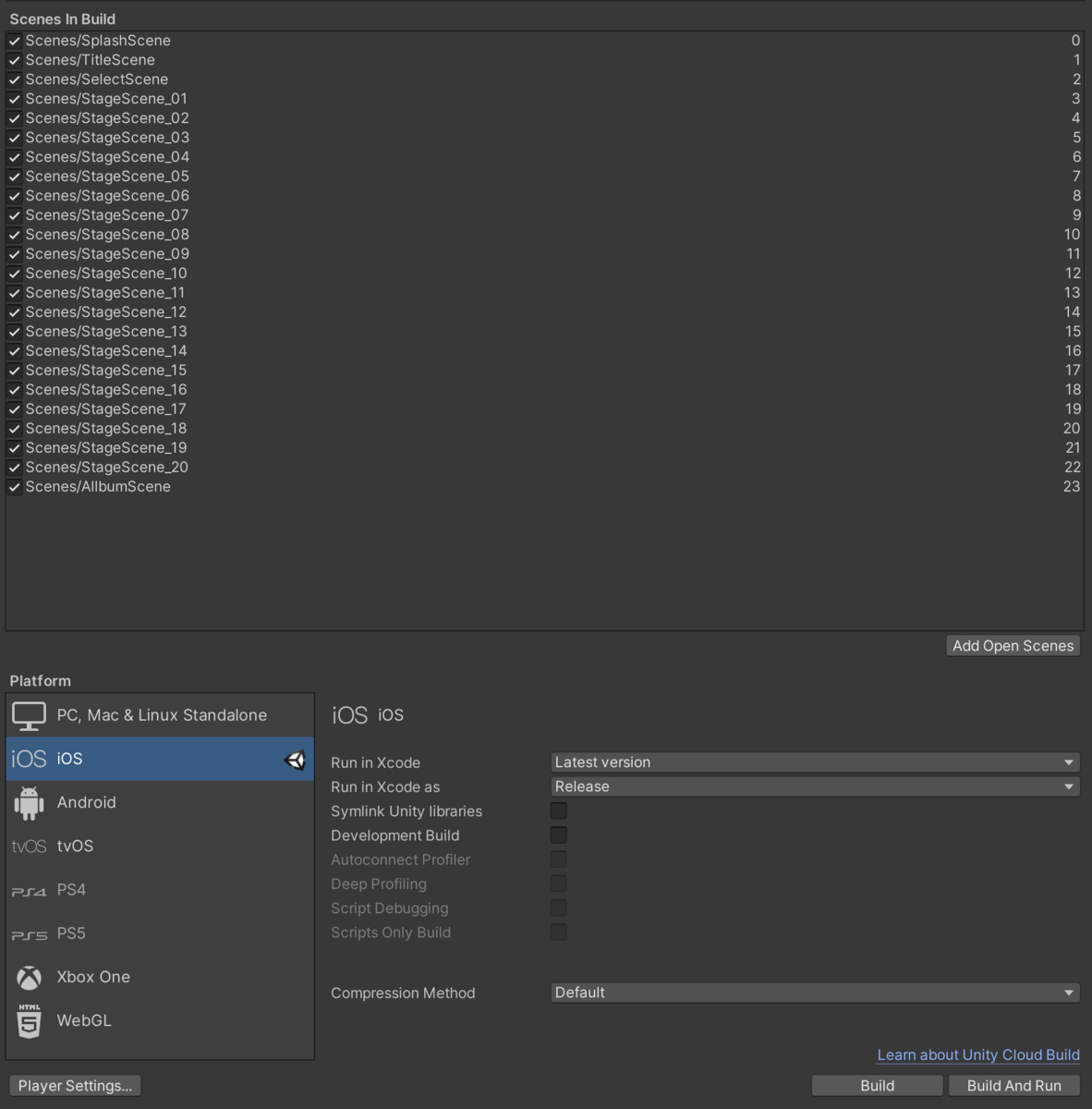Toggle Scenes/StageScene_10 checkbox
Screen dimensions: 1092x1109
tap(14, 274)
